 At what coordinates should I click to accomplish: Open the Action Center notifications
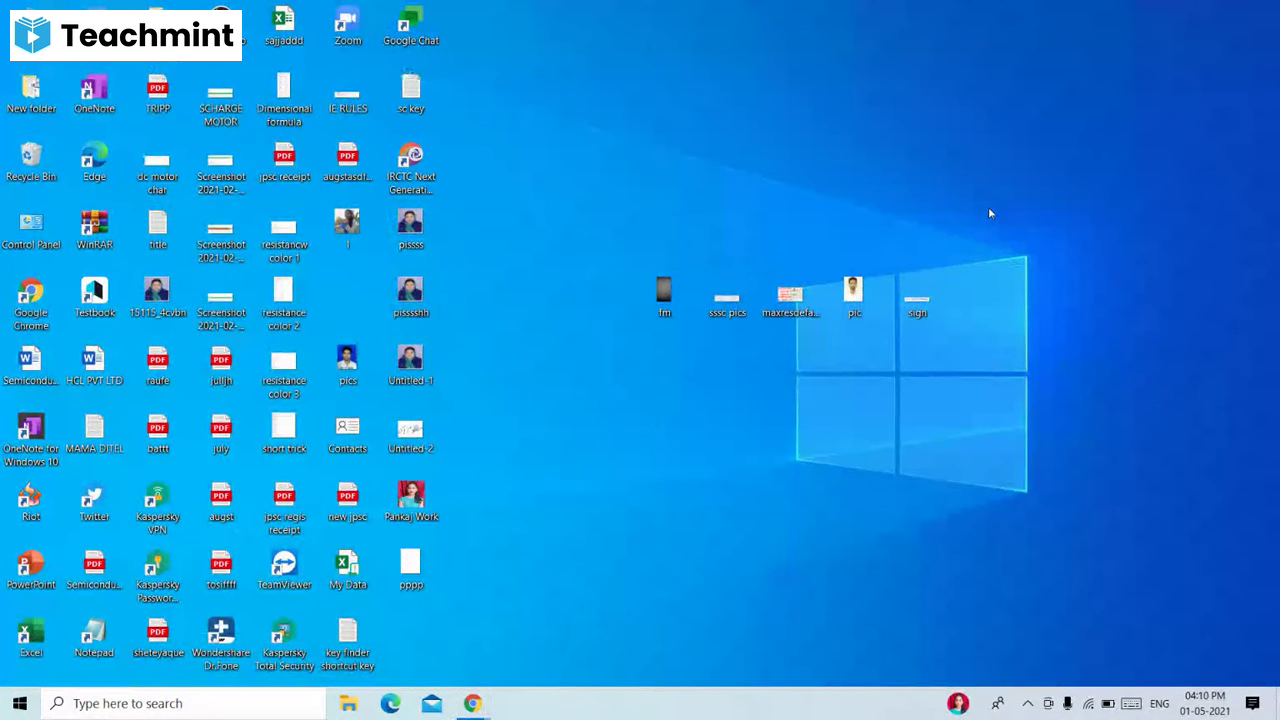pos(1252,703)
